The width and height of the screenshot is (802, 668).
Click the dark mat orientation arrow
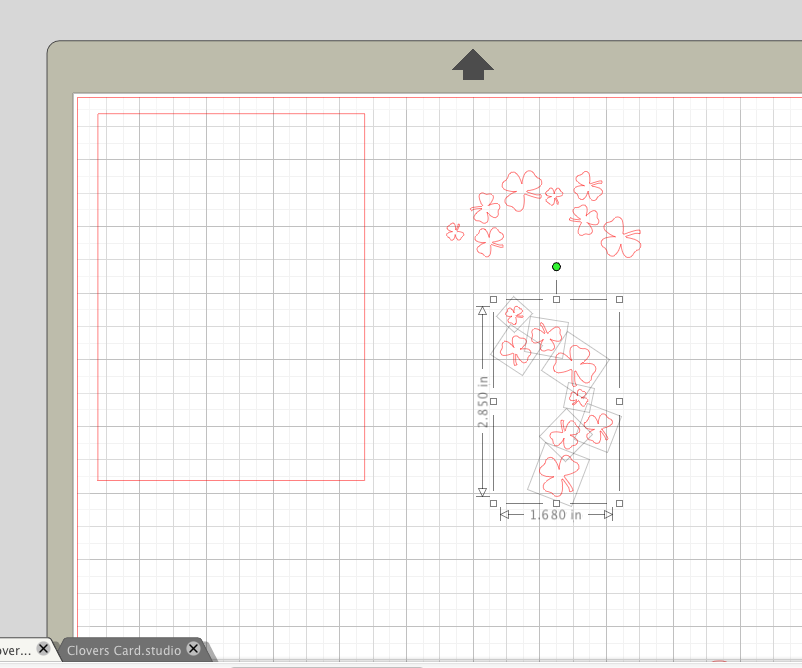[473, 63]
